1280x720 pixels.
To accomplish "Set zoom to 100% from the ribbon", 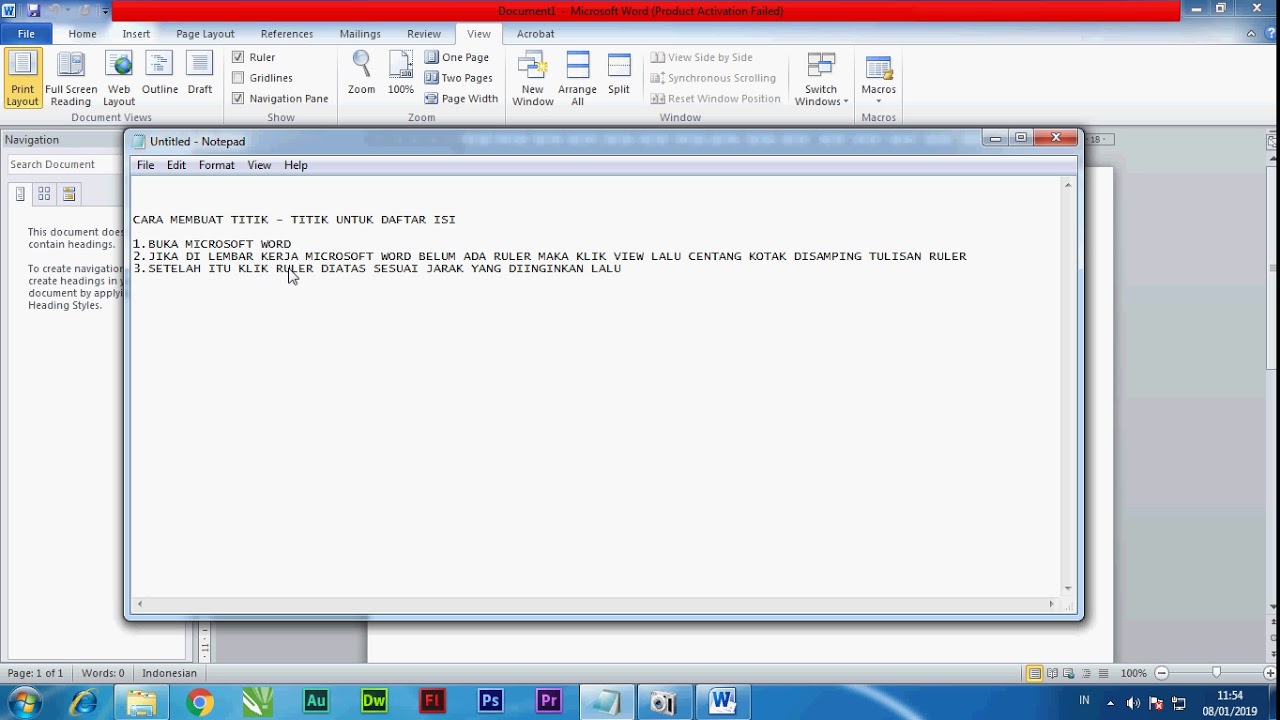I will (401, 74).
